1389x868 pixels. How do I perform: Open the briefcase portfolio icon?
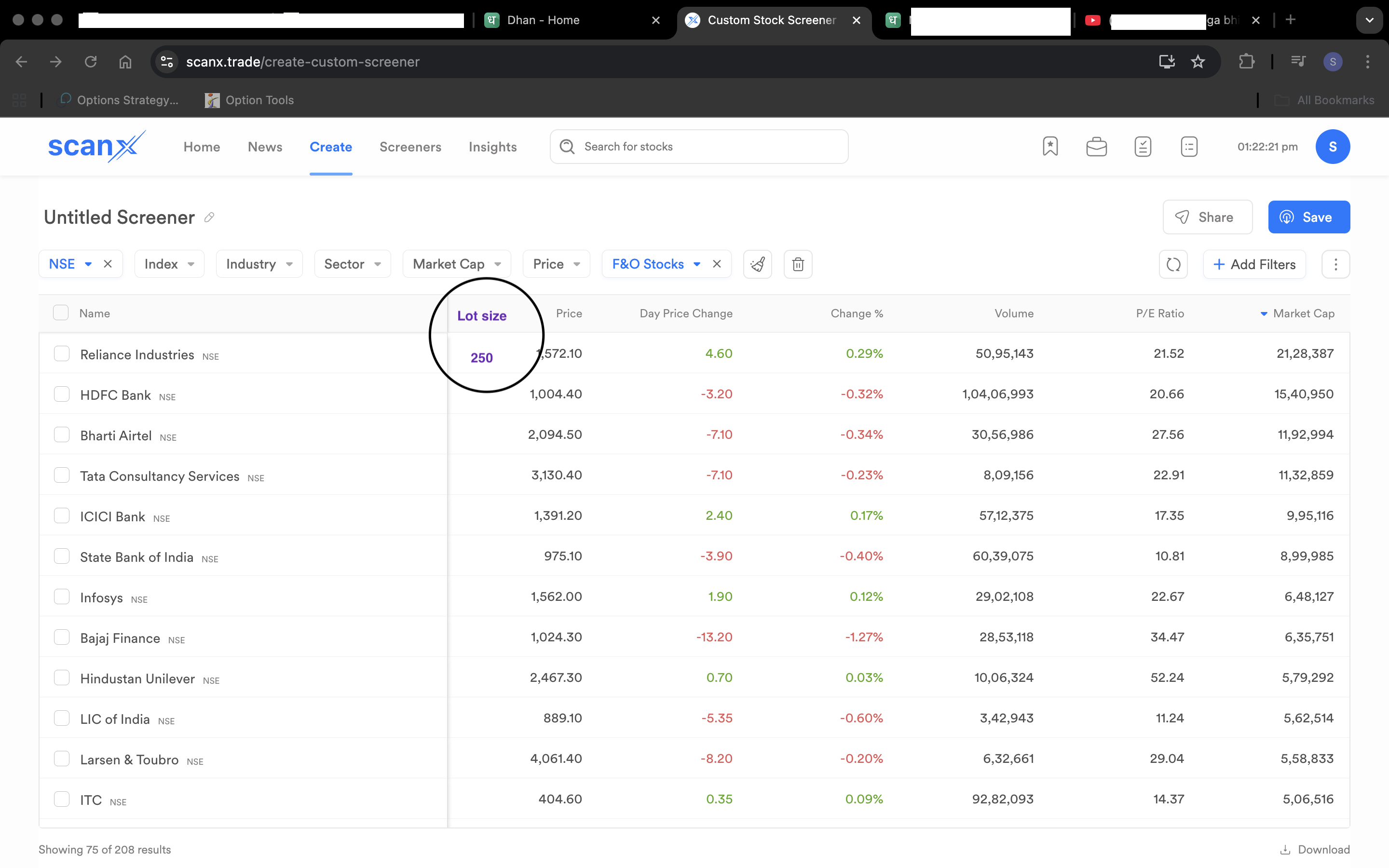(x=1096, y=147)
